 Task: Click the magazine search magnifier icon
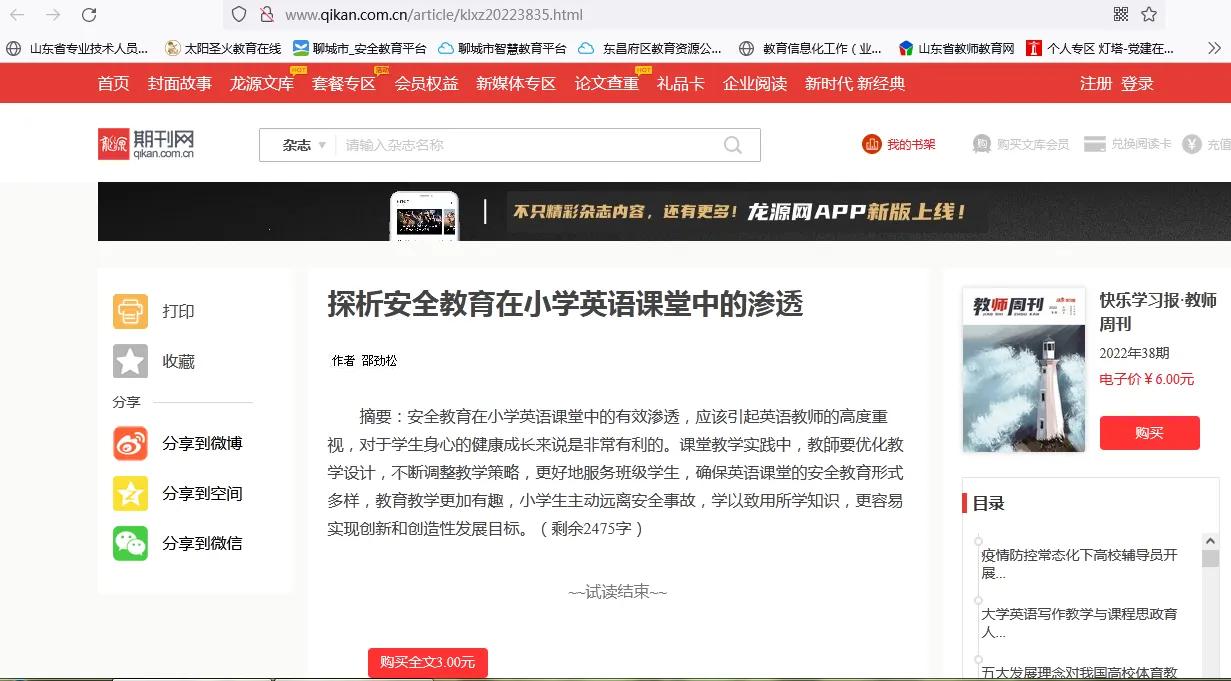pyautogui.click(x=733, y=145)
